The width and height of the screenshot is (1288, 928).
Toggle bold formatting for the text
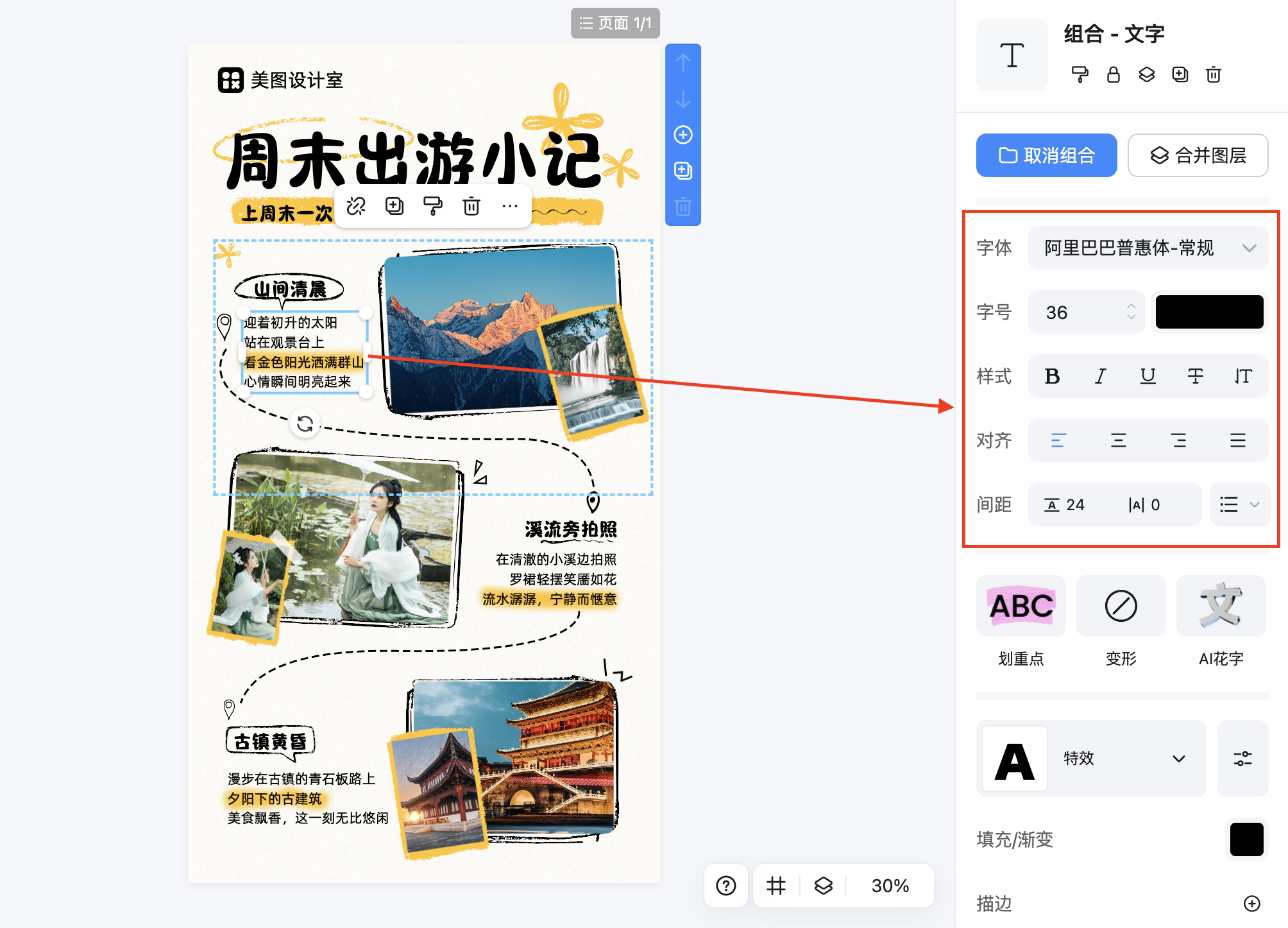1052,377
